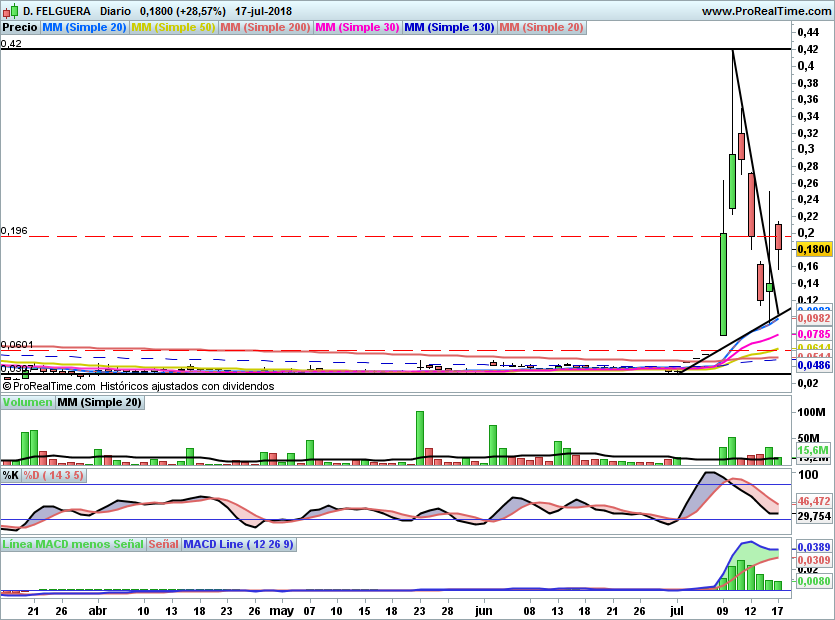Select the yellow MM (Simple 50) label

(173, 27)
